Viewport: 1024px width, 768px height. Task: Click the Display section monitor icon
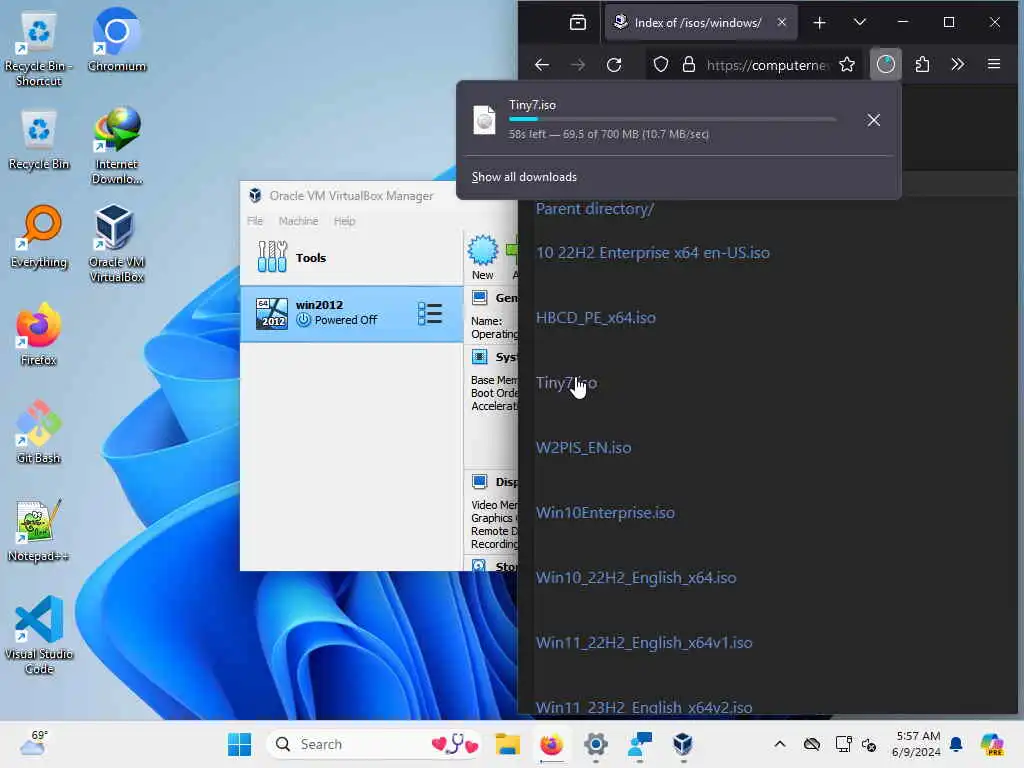(479, 482)
